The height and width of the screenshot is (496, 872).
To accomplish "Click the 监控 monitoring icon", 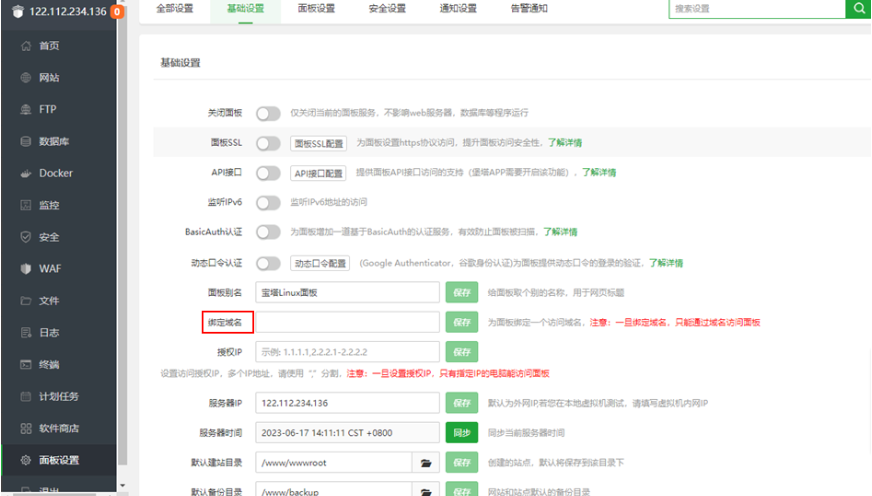I will pyautogui.click(x=26, y=205).
